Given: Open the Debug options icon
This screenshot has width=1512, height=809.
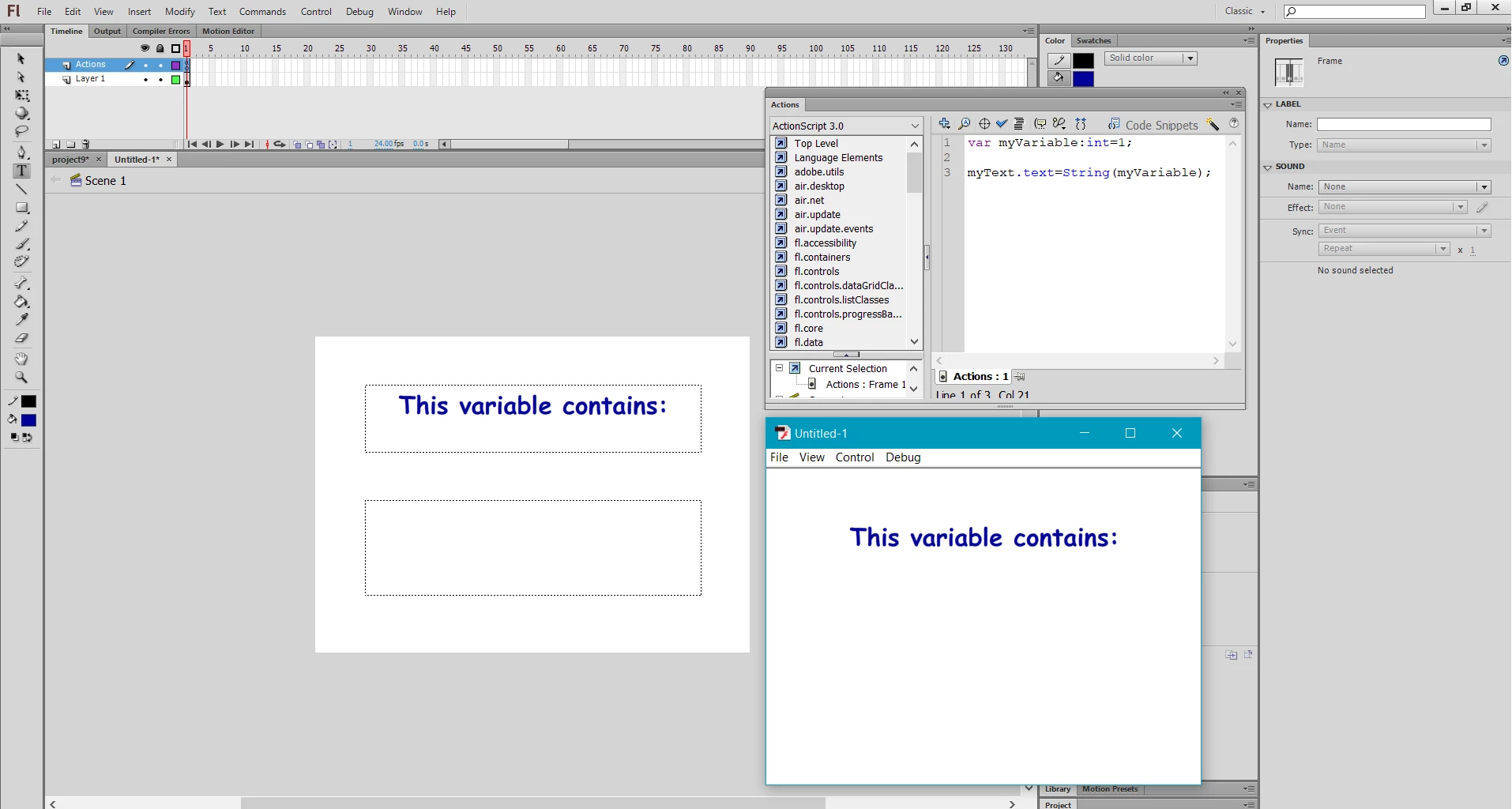Looking at the screenshot, I should click(x=1059, y=123).
